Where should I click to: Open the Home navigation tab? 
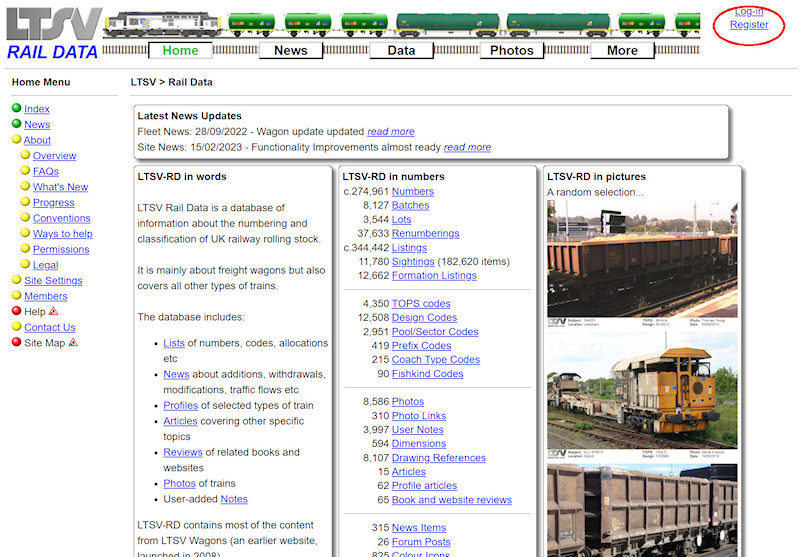(x=180, y=50)
